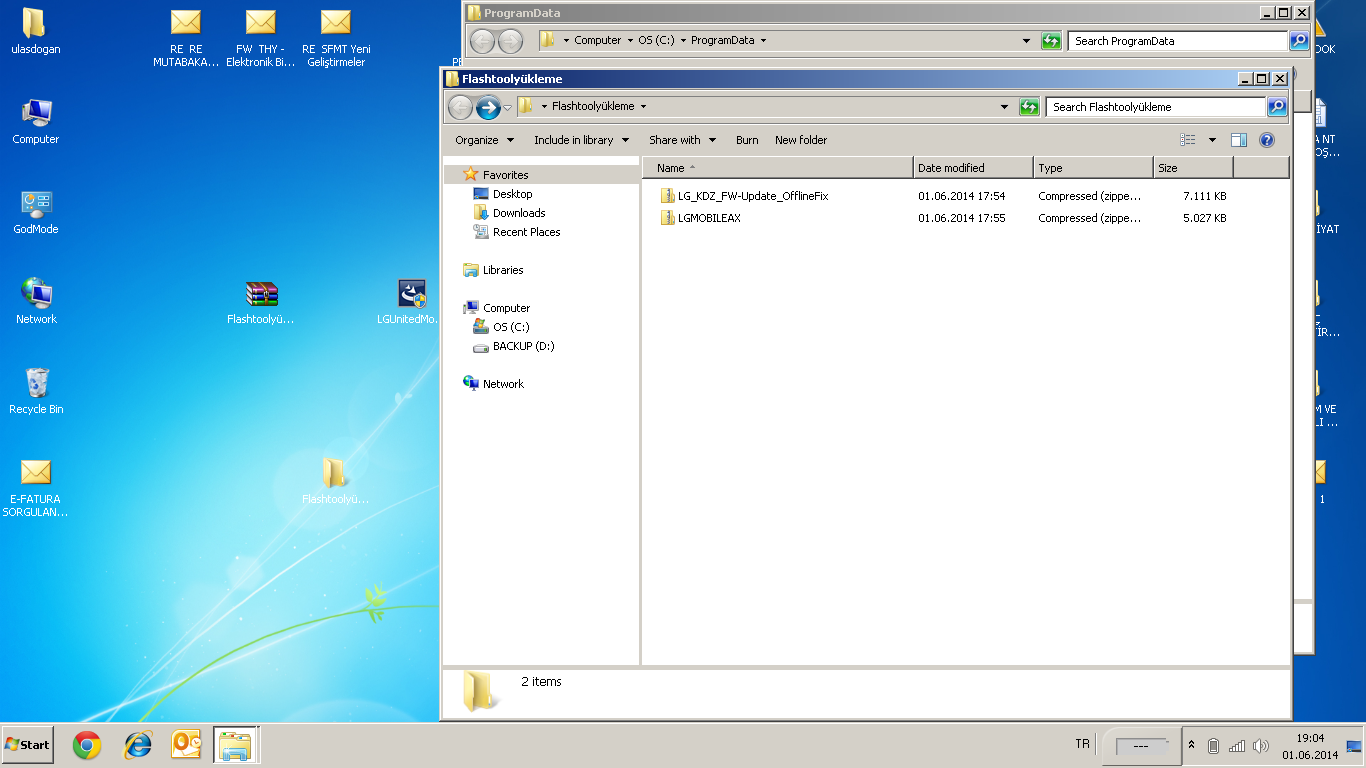Select the Flashtoolyü folder icon on the desktop
This screenshot has height=768, width=1366.
[x=335, y=481]
